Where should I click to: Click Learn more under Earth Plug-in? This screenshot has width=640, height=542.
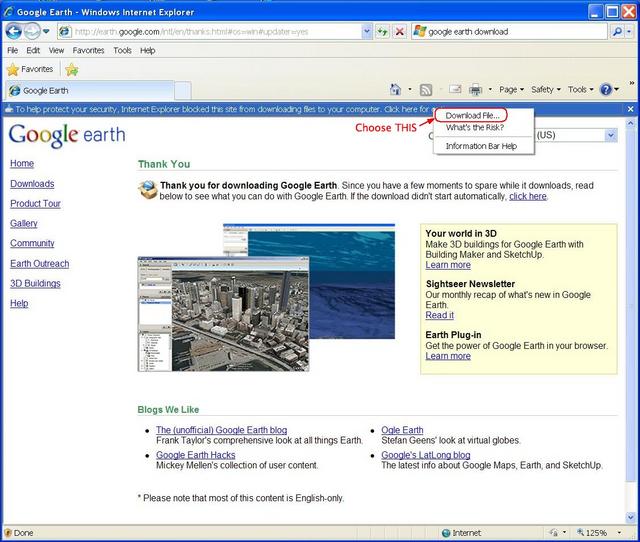coord(448,356)
